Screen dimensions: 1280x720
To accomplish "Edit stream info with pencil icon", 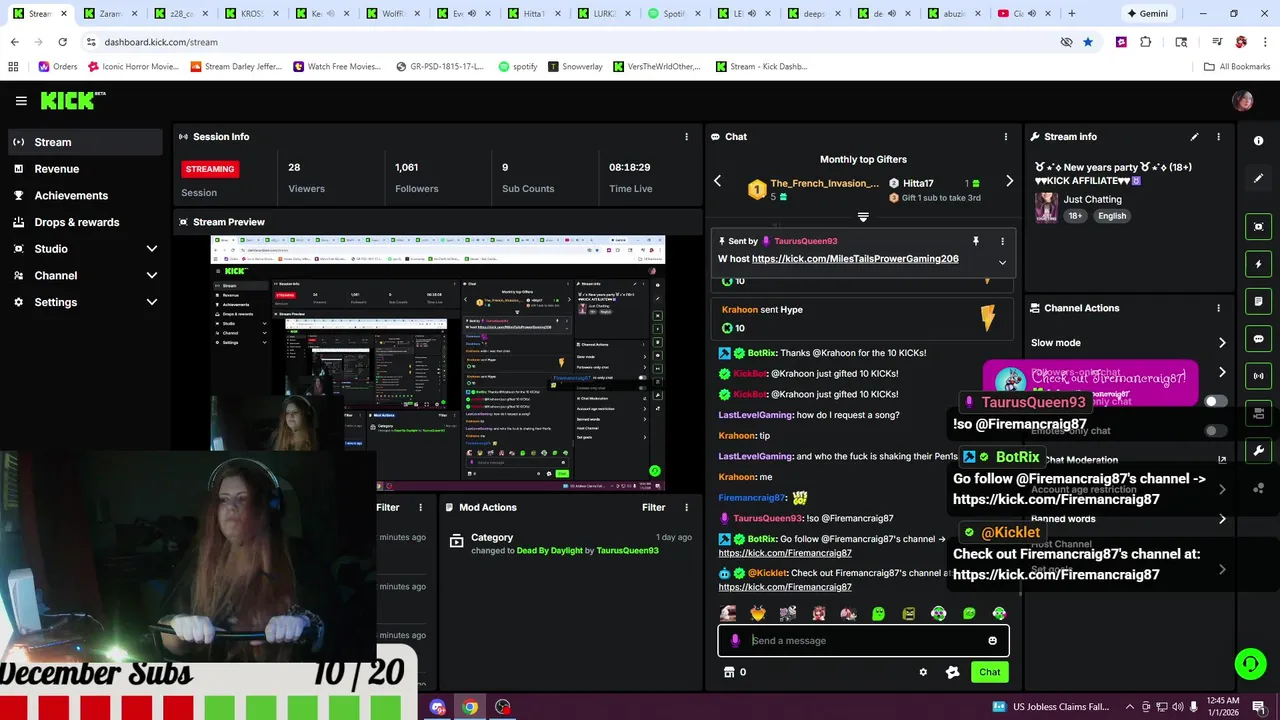I will [x=1194, y=137].
